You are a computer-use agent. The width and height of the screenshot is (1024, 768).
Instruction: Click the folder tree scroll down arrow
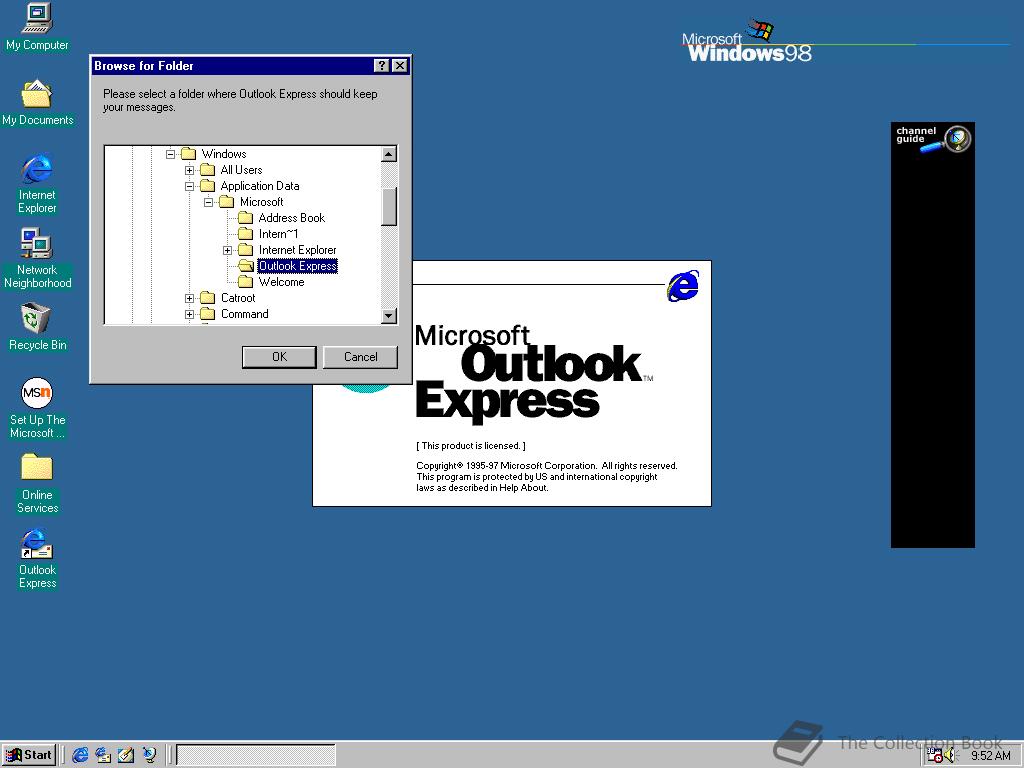pos(389,316)
